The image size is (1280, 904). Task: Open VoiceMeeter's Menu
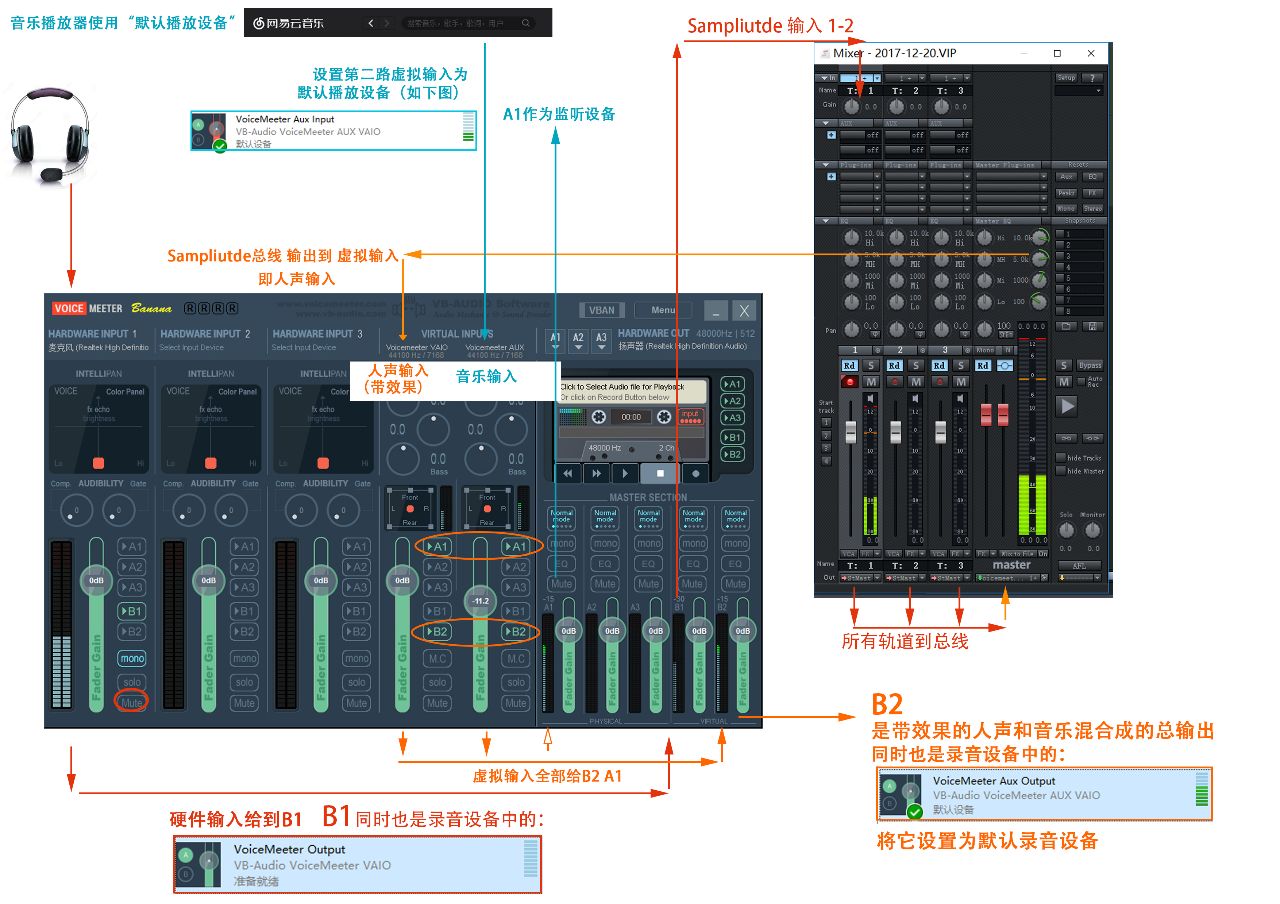click(663, 309)
